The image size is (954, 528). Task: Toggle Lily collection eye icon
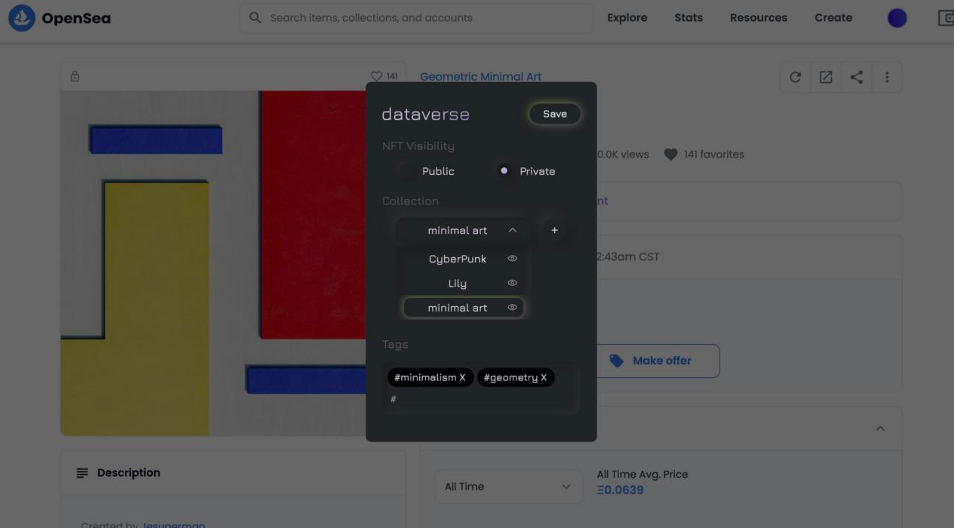click(x=512, y=283)
